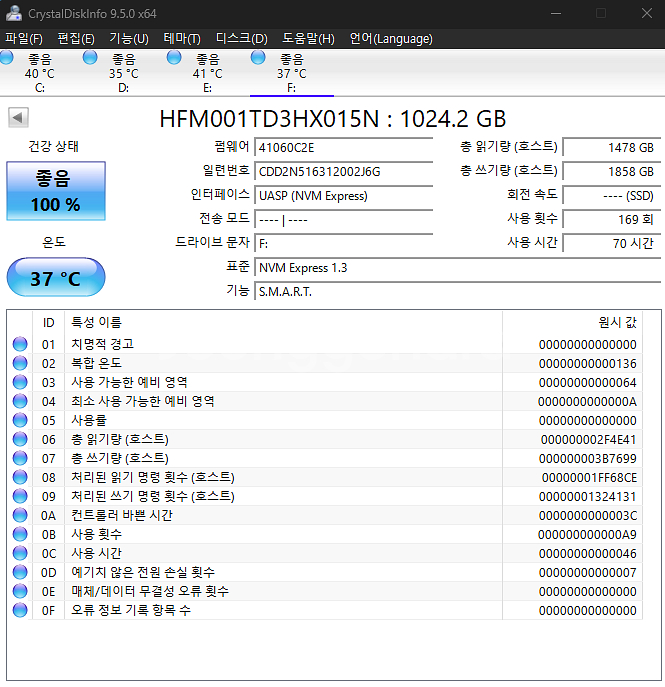Click status icon for attribute 05 사용률
The height and width of the screenshot is (687, 665).
20,420
